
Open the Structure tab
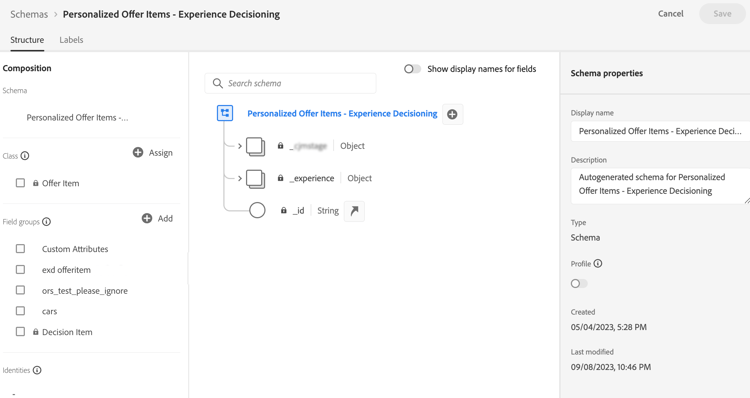point(27,40)
